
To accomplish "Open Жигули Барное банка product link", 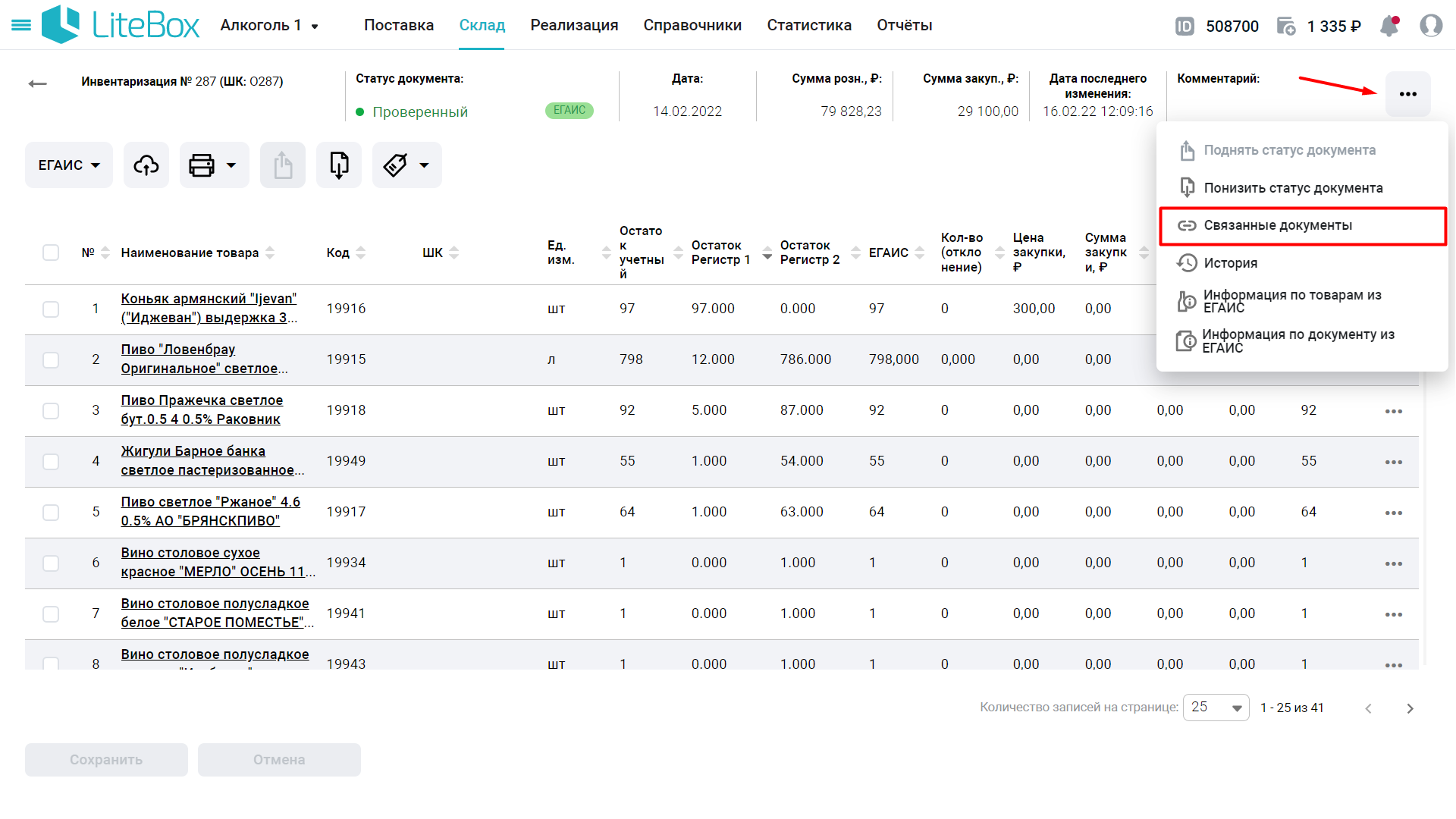I will tap(213, 461).
